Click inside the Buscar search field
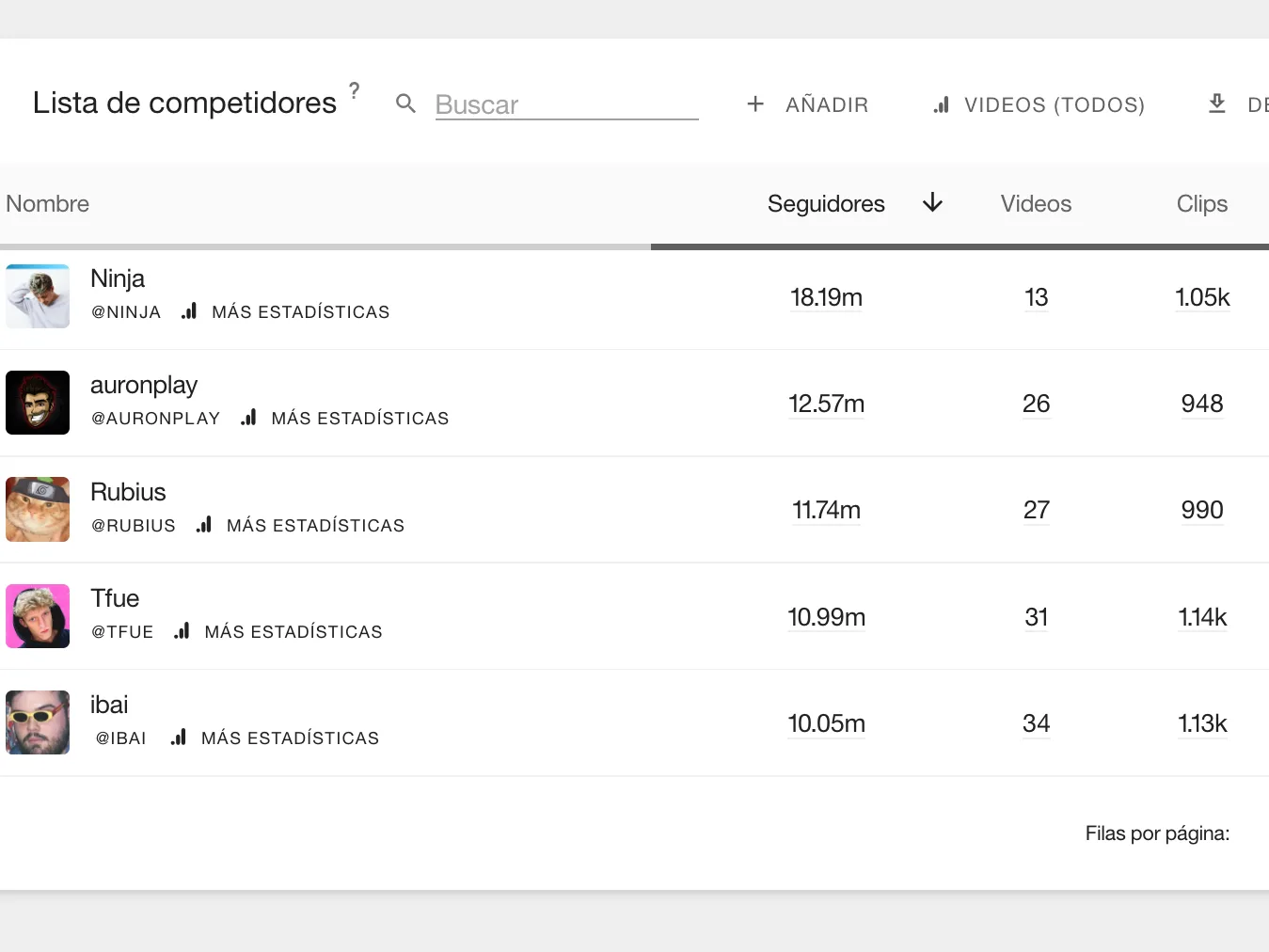 click(x=564, y=104)
